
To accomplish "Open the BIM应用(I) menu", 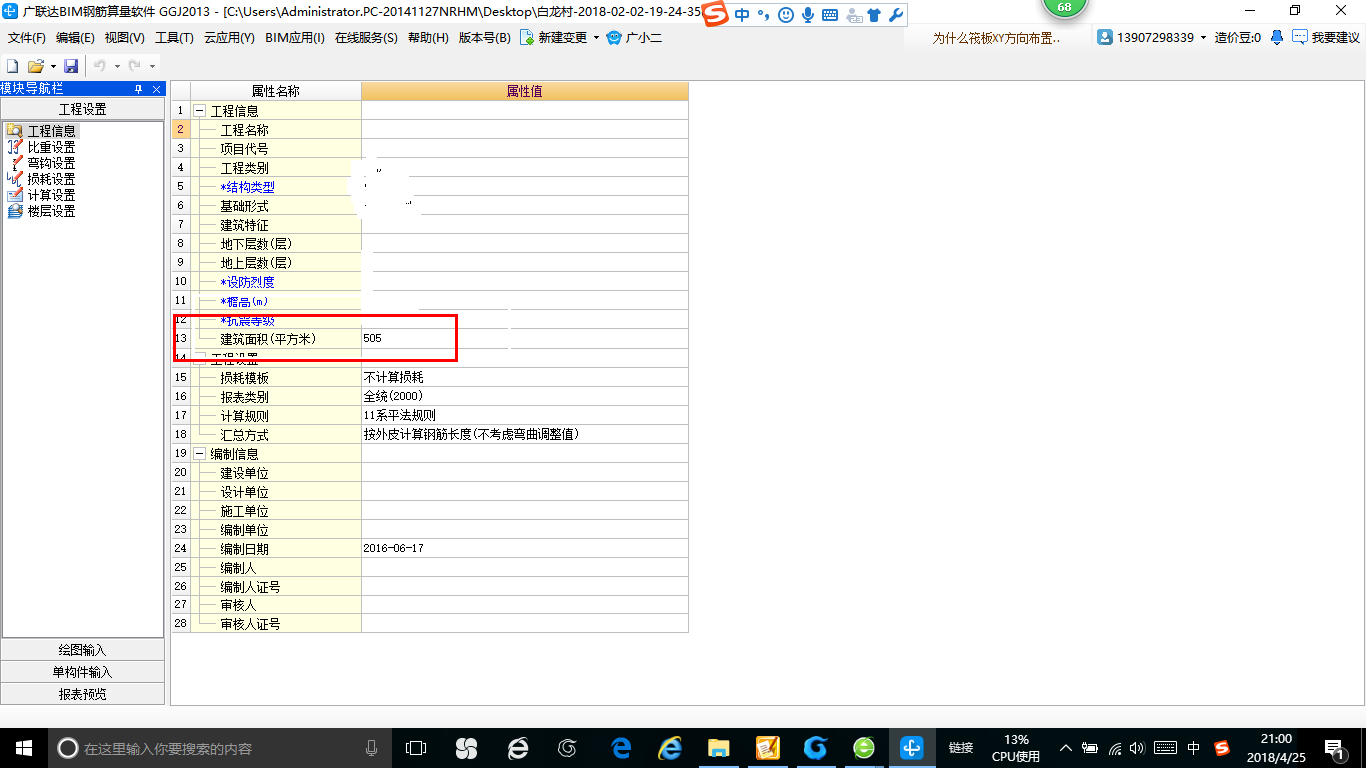I will pos(295,38).
